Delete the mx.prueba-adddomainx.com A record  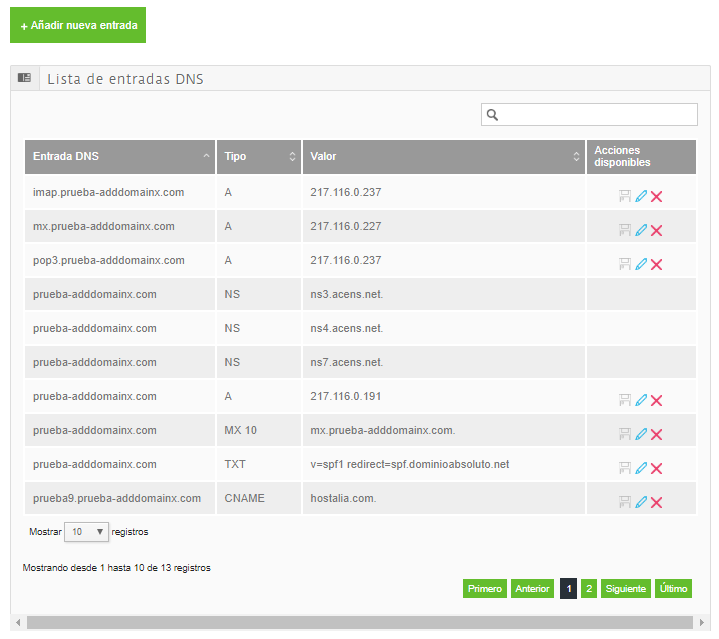(657, 231)
